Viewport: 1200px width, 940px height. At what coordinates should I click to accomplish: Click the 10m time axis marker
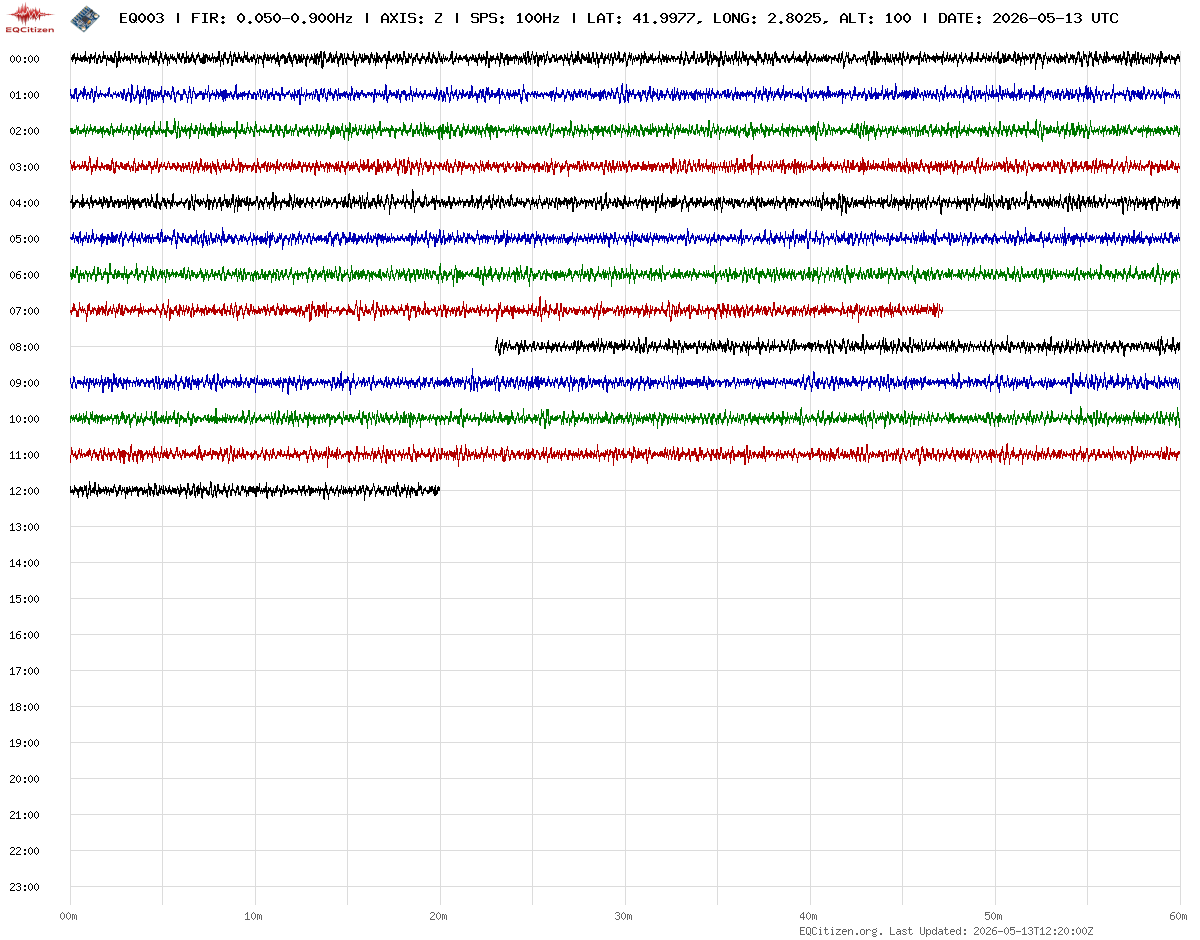[x=253, y=916]
